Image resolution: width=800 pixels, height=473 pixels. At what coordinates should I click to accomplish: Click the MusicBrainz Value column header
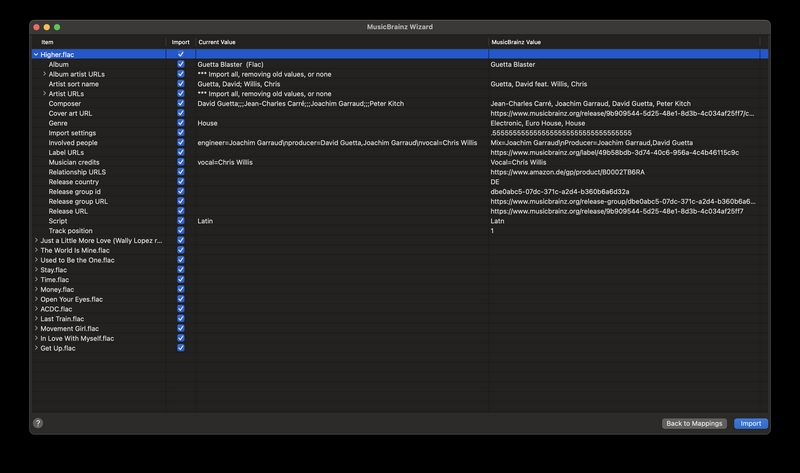624,42
